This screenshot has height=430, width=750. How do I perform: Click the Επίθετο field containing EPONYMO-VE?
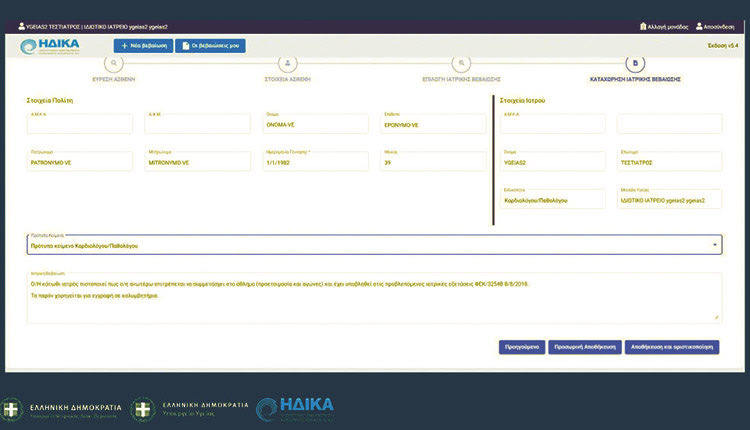pos(433,123)
